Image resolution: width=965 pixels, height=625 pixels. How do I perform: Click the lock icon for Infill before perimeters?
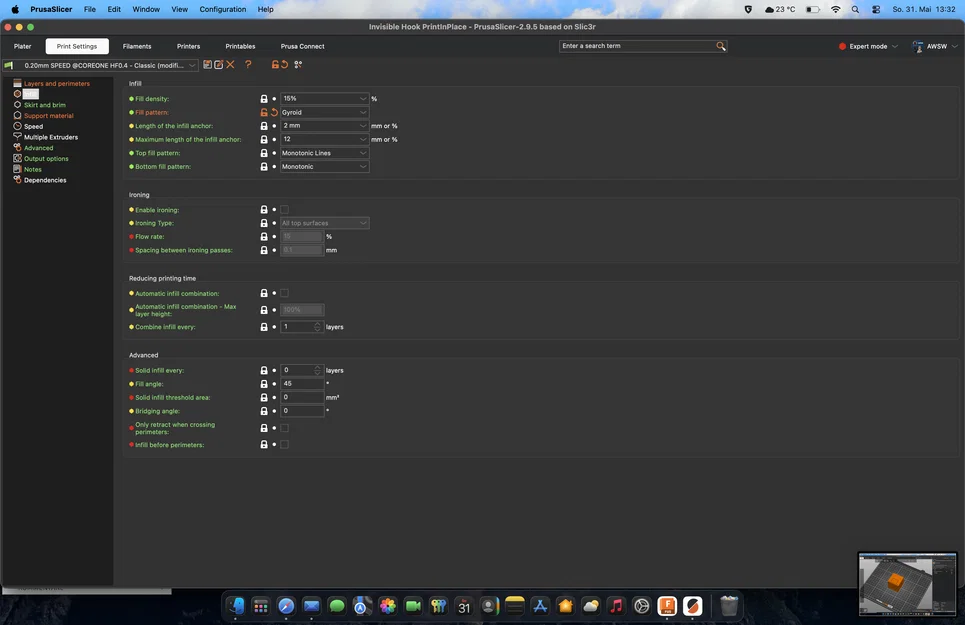point(264,444)
